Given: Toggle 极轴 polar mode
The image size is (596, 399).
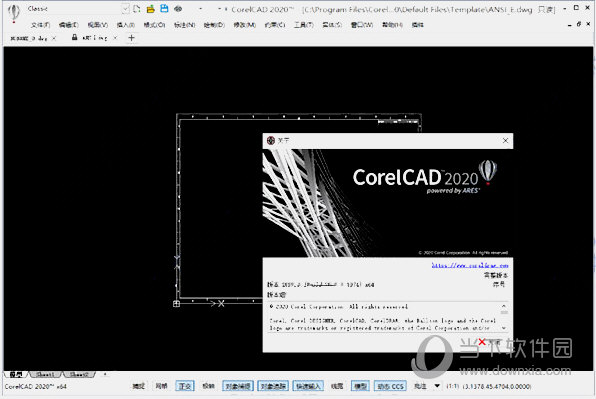Looking at the screenshot, I should pyautogui.click(x=208, y=386).
